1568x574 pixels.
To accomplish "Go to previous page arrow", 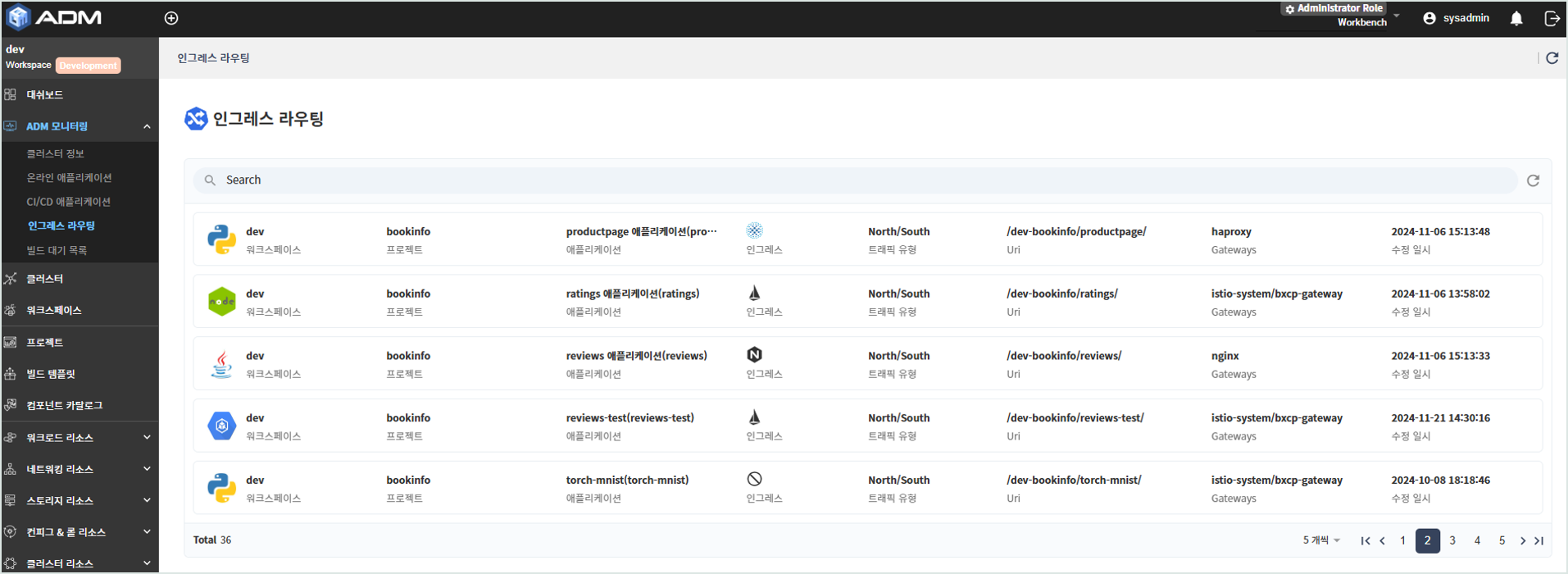I will click(1383, 540).
